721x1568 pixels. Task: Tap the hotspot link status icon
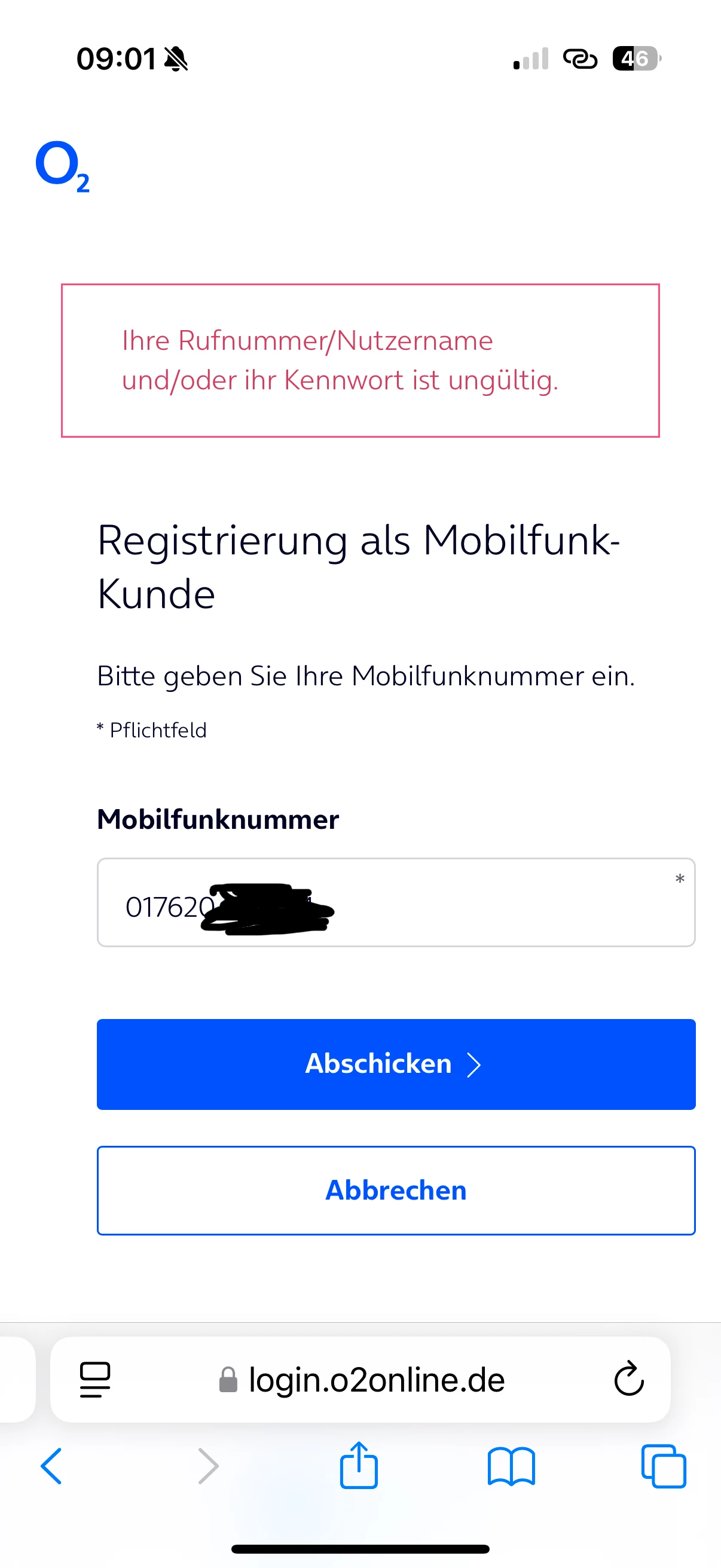[580, 59]
